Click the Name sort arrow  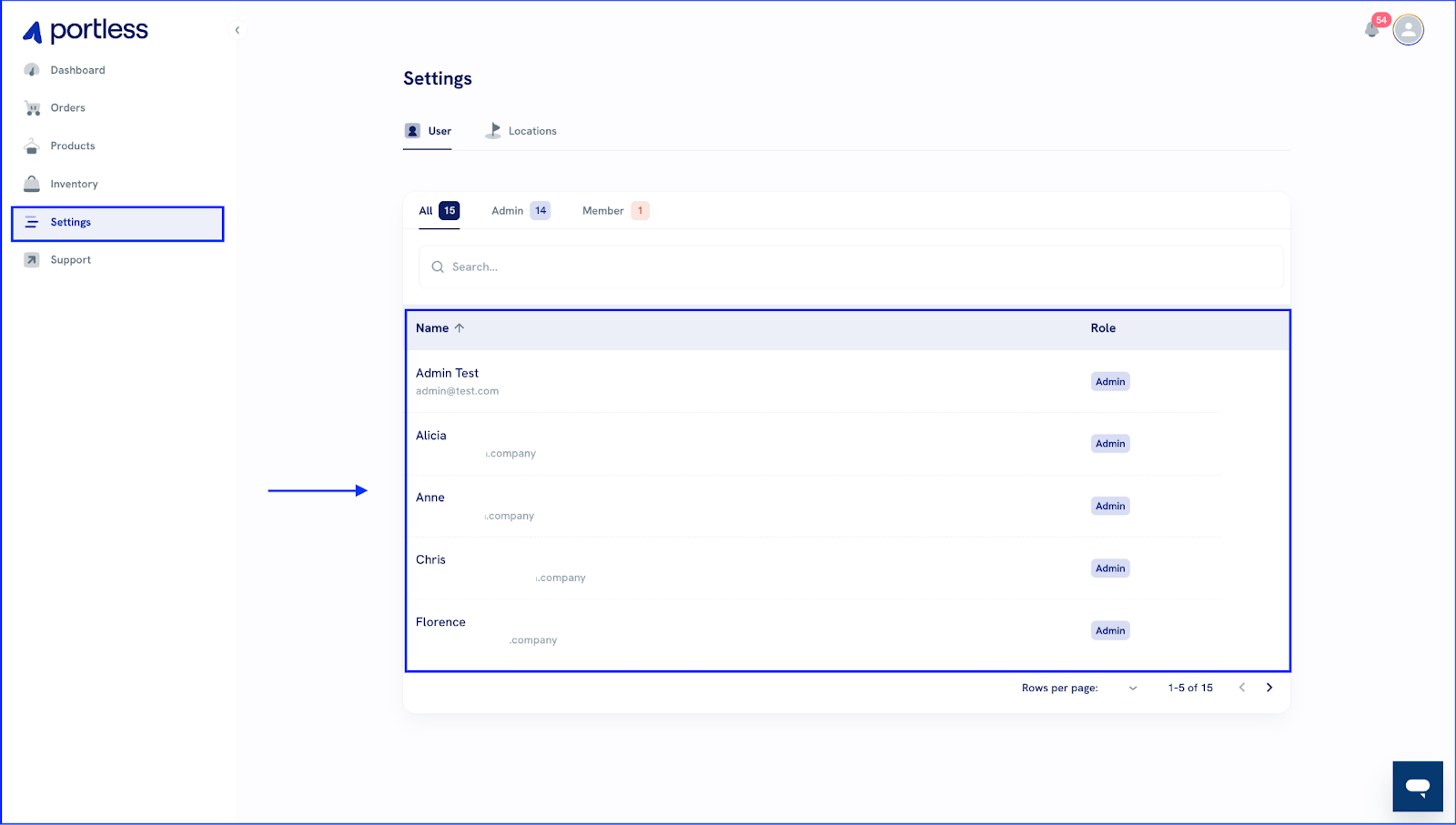tap(460, 328)
